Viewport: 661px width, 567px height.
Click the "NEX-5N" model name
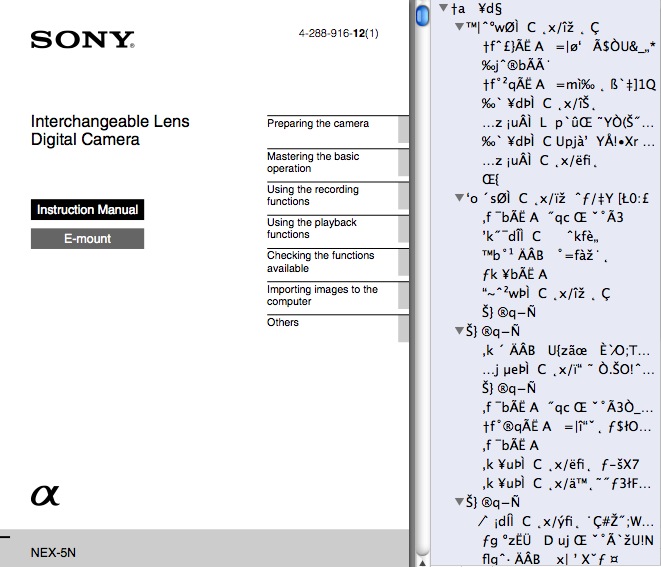pyautogui.click(x=55, y=550)
